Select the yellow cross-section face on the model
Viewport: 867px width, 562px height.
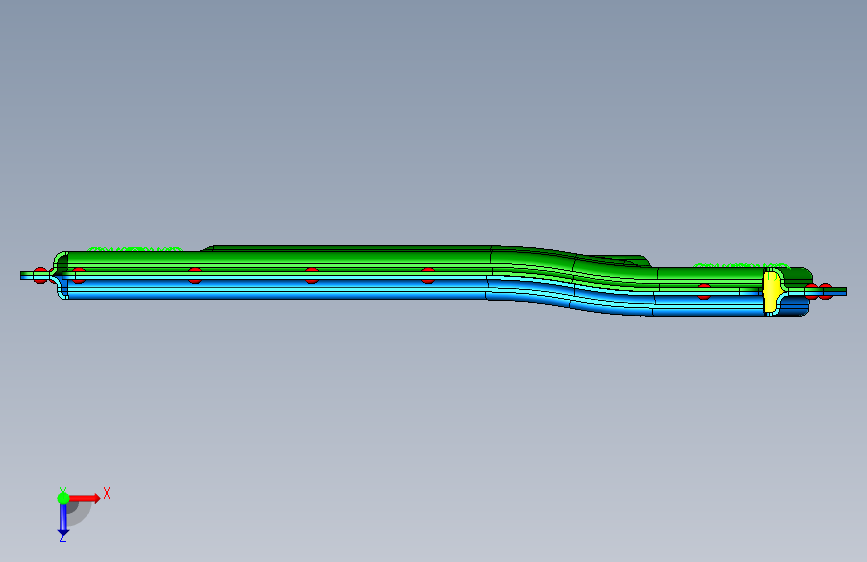click(x=771, y=292)
